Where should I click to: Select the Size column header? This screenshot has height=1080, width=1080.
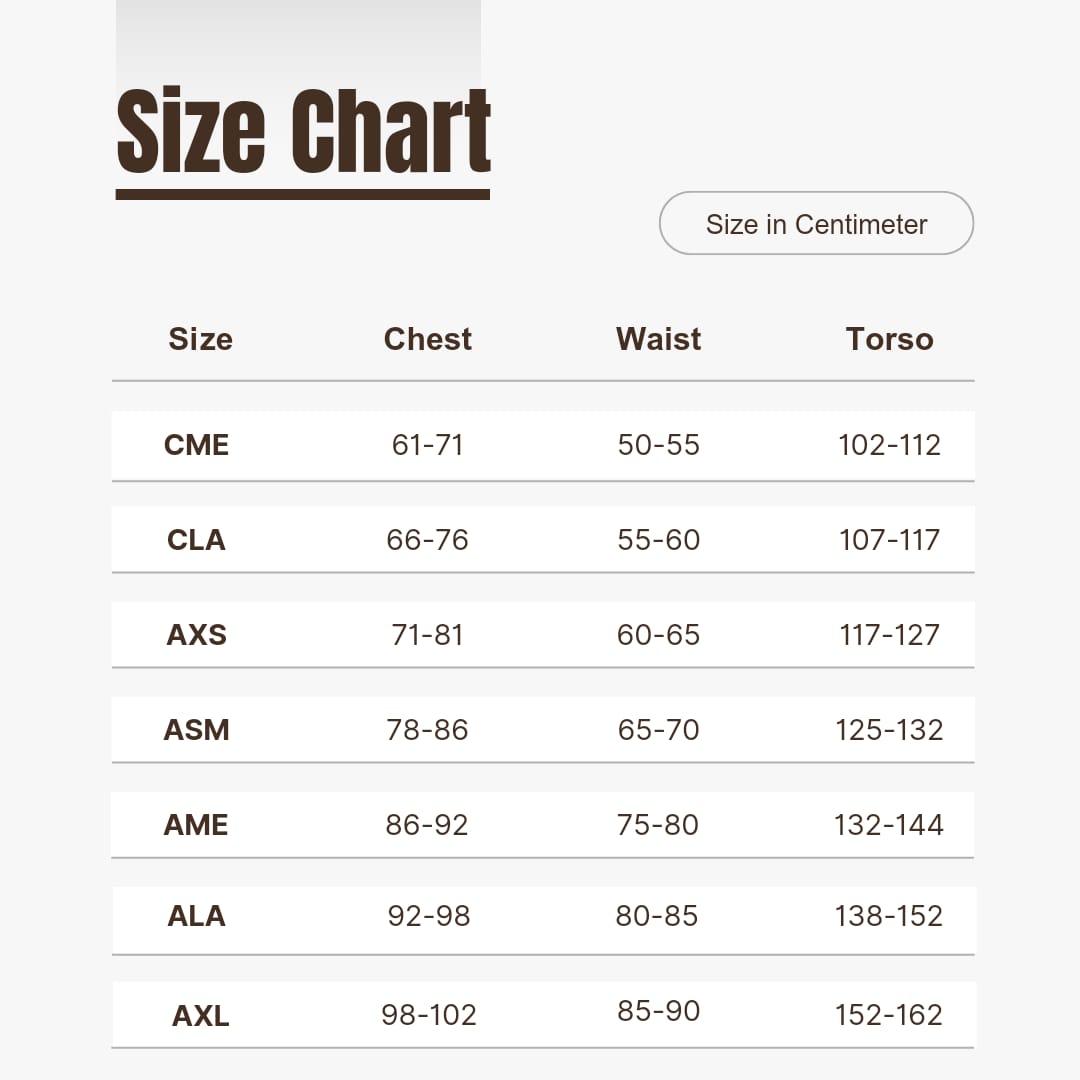[x=200, y=339]
